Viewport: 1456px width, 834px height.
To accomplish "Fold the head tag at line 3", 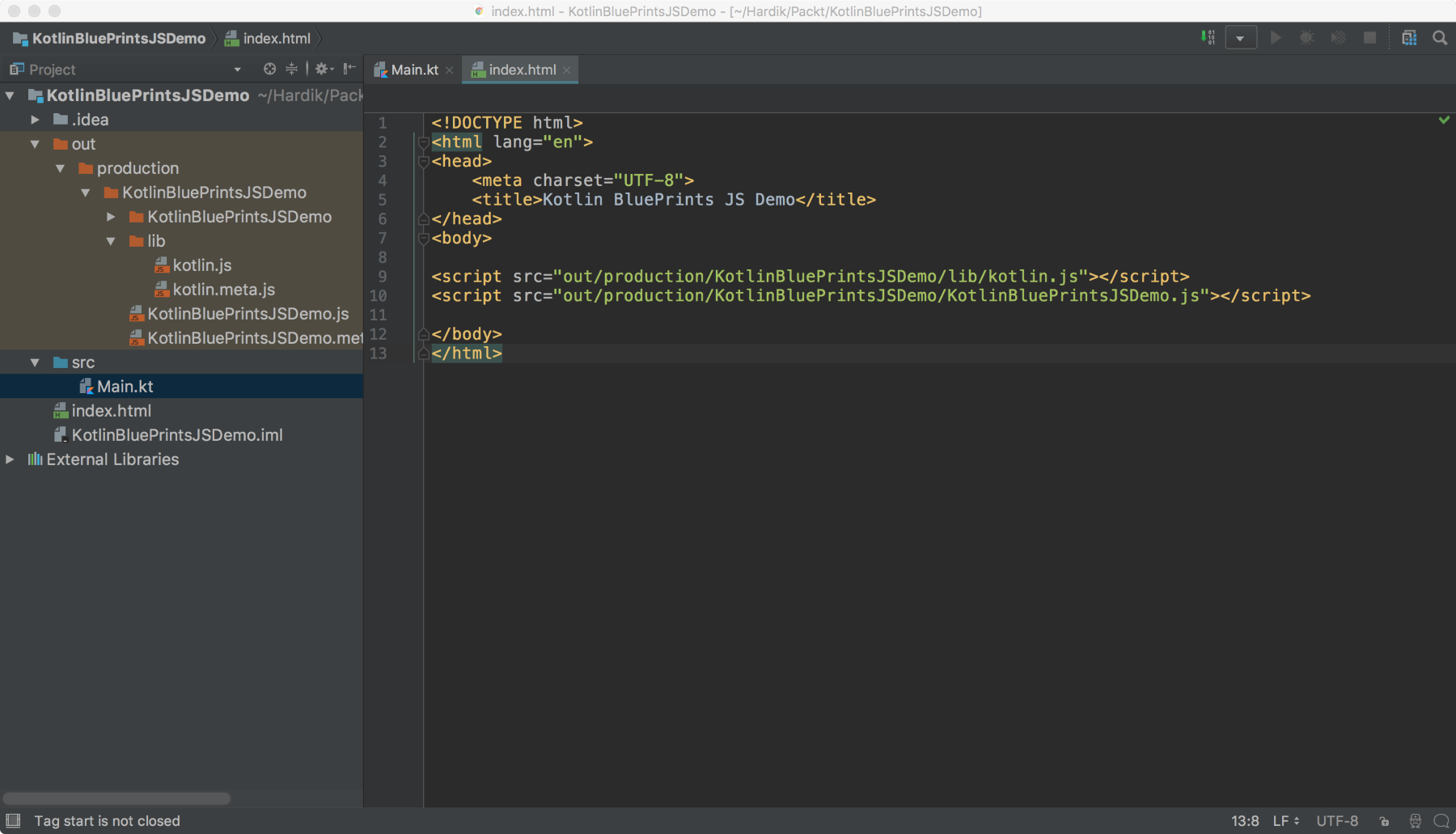I will click(x=423, y=162).
